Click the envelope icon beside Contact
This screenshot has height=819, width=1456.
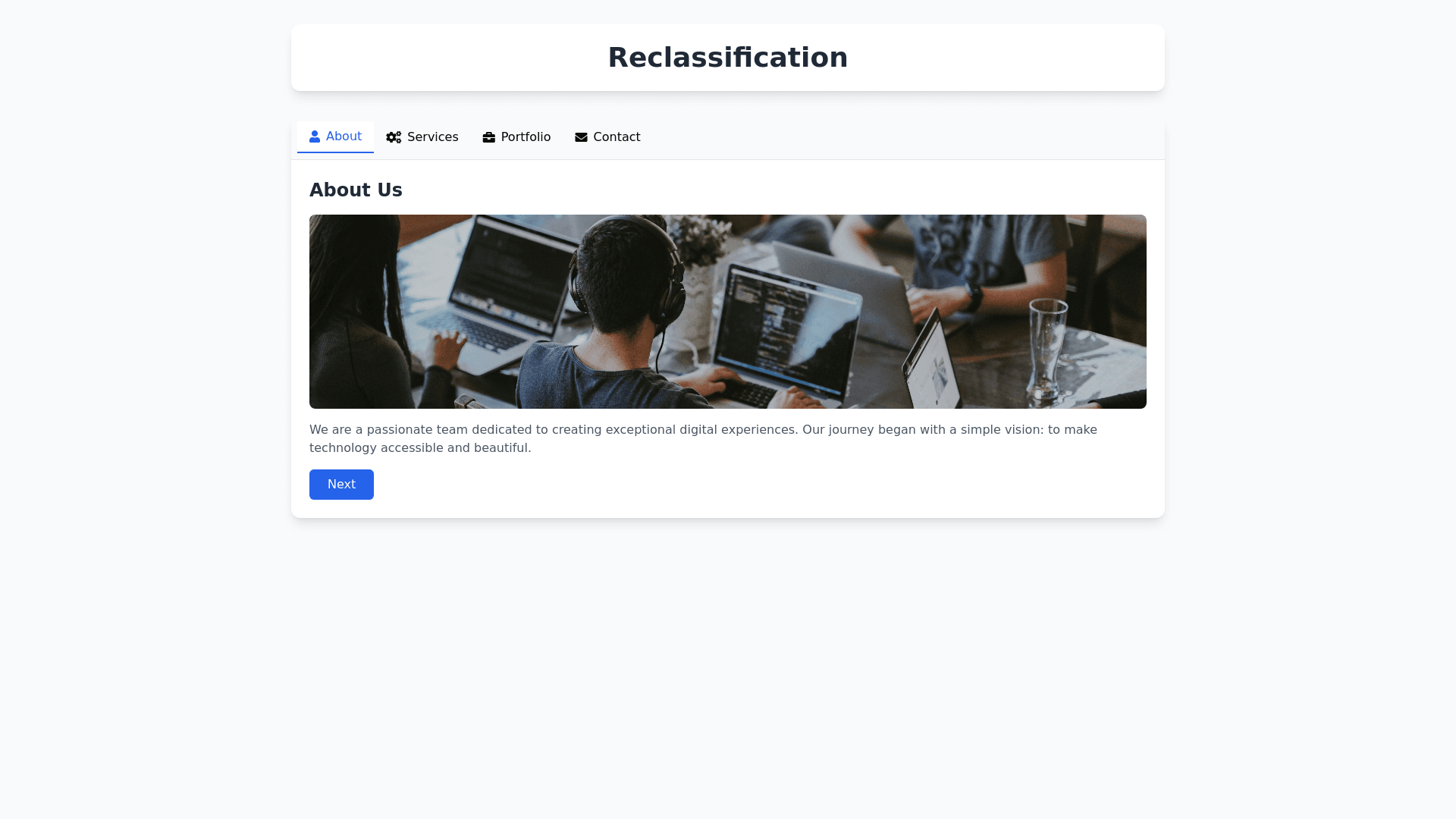[582, 137]
